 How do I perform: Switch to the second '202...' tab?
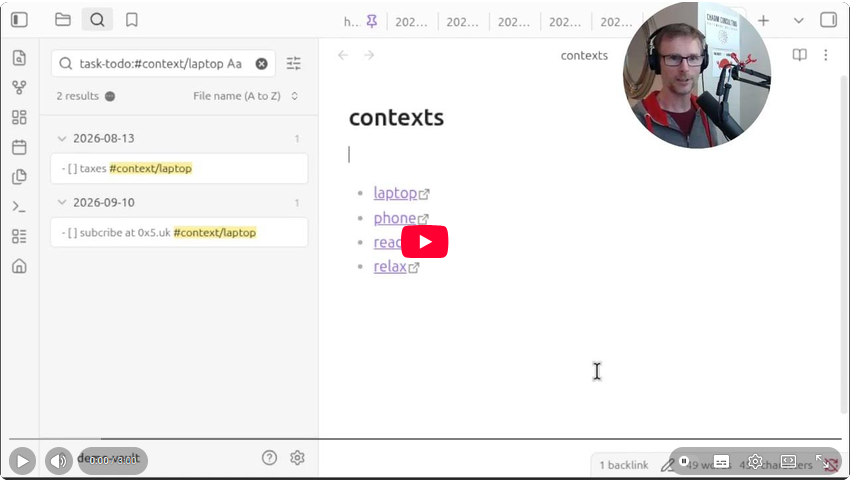(462, 22)
